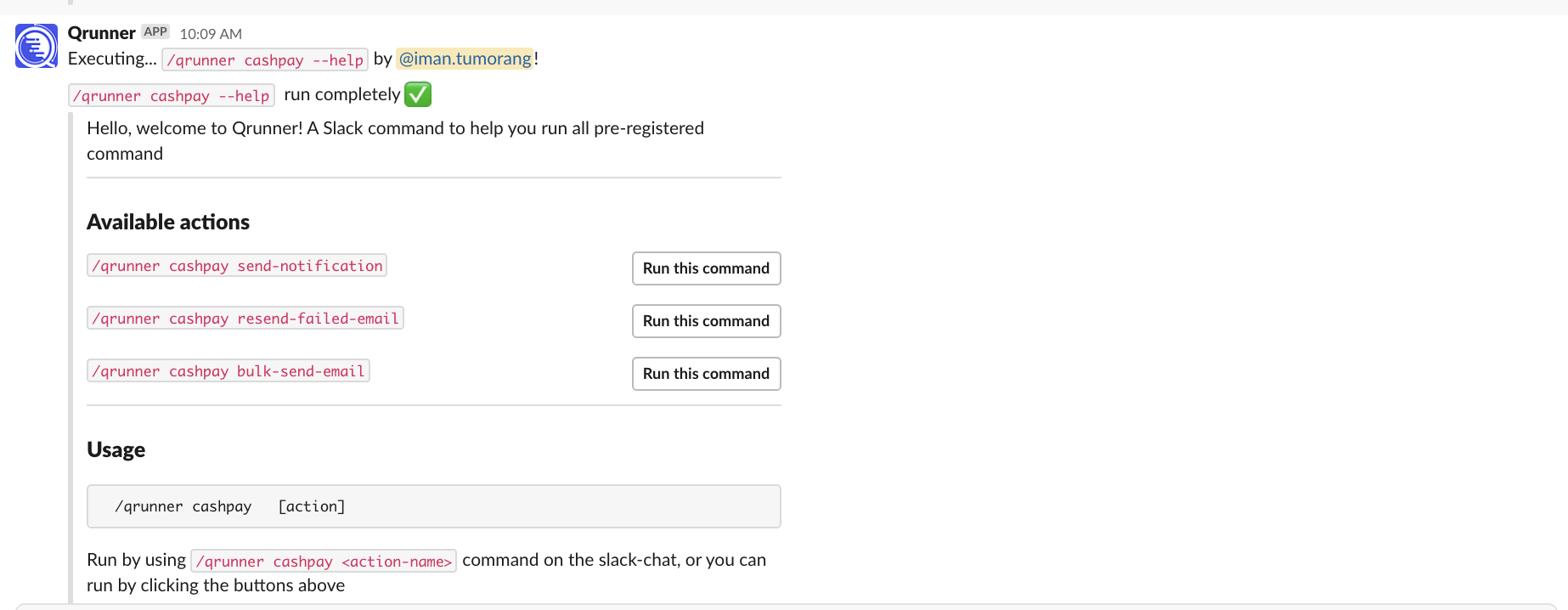This screenshot has height=610, width=1568.
Task: Click the /qrunner cashpay resend-failed-email code snippet
Action: pyautogui.click(x=245, y=318)
